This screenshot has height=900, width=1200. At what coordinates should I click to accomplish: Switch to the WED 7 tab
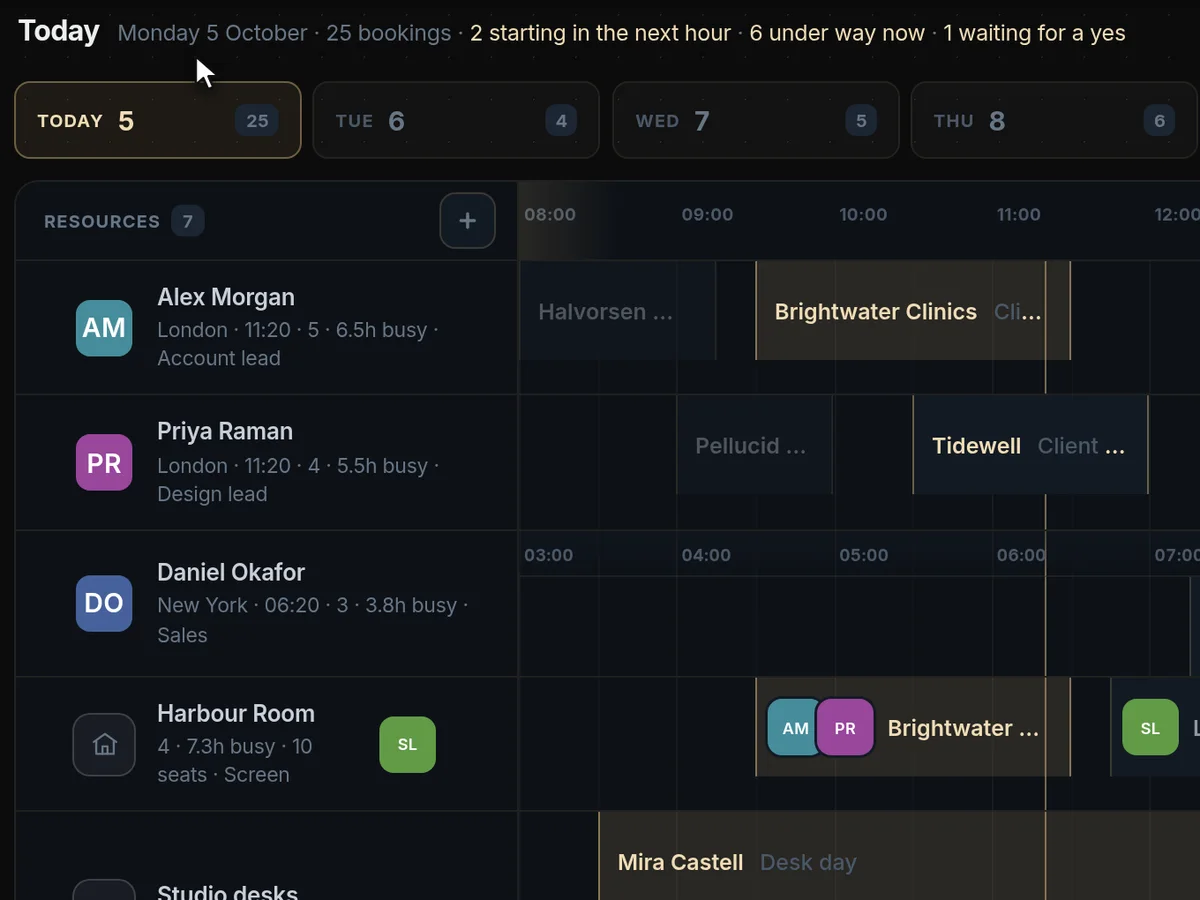[x=755, y=120]
